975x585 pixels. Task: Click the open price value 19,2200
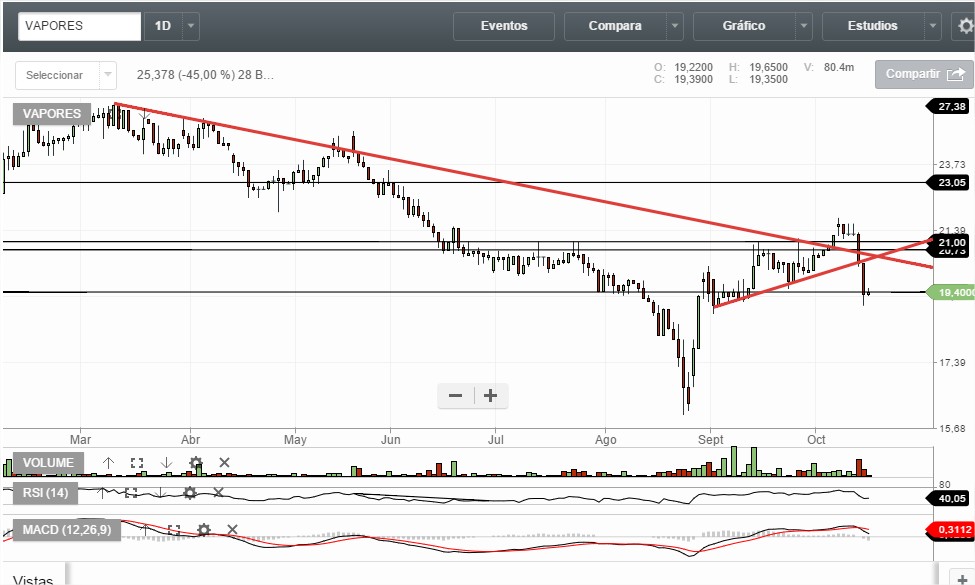693,67
